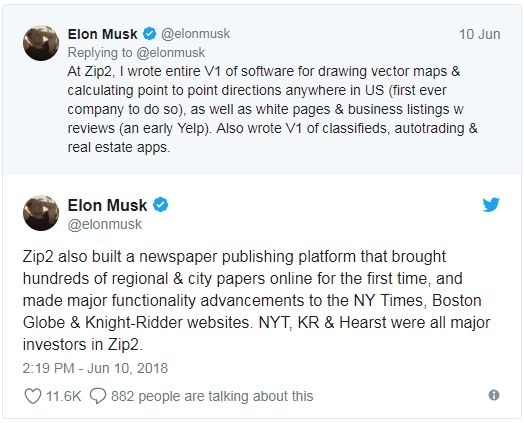524x423 pixels.
Task: Like the tweet using the heart icon
Action: pos(33,396)
